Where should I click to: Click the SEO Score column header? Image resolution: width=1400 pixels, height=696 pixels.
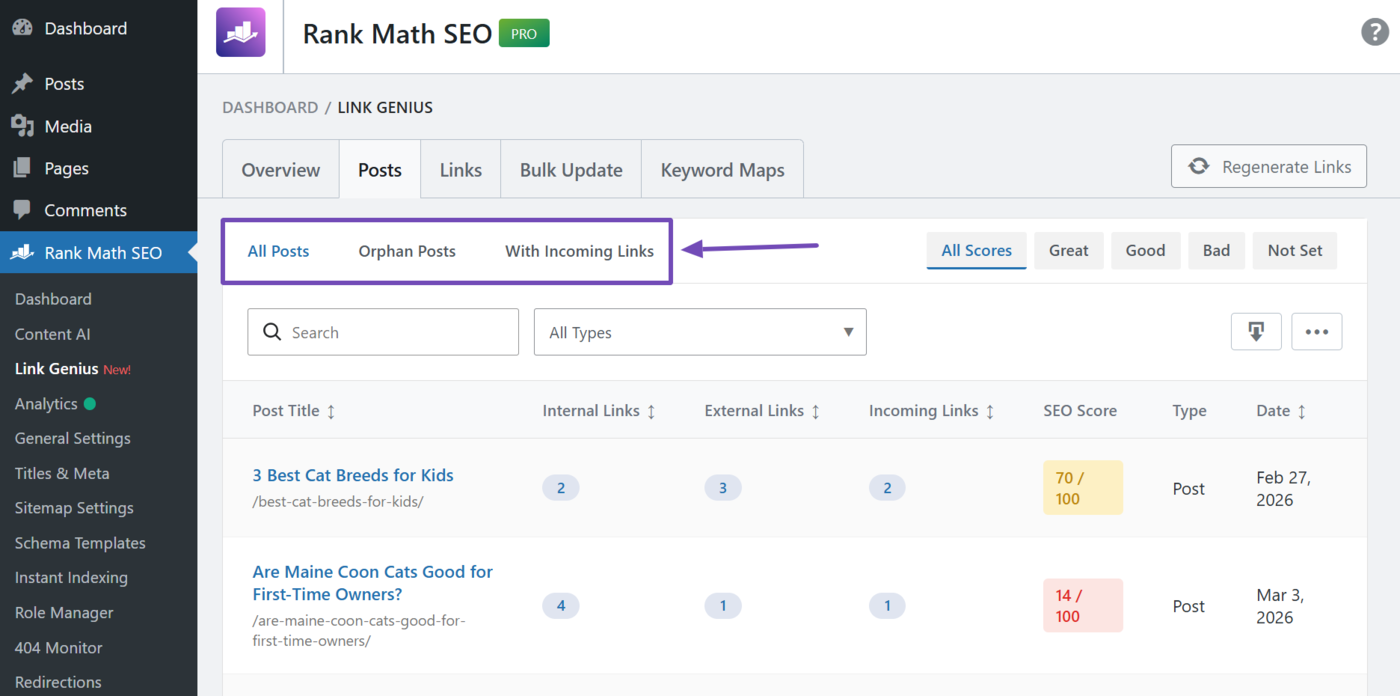pos(1080,411)
